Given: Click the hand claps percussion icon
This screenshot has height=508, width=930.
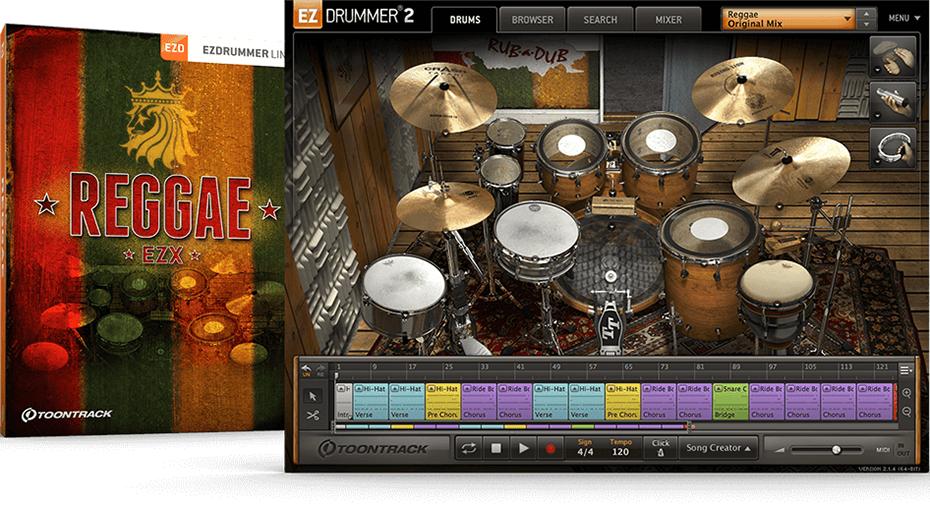Looking at the screenshot, I should (893, 56).
